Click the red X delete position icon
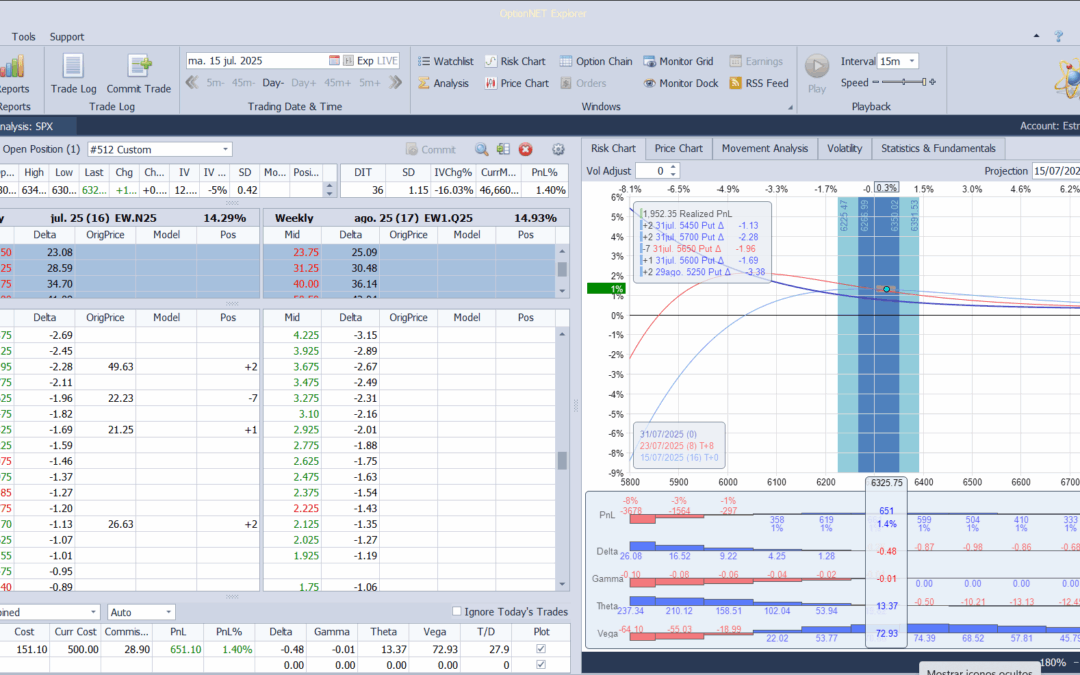This screenshot has height=675, width=1080. click(526, 149)
